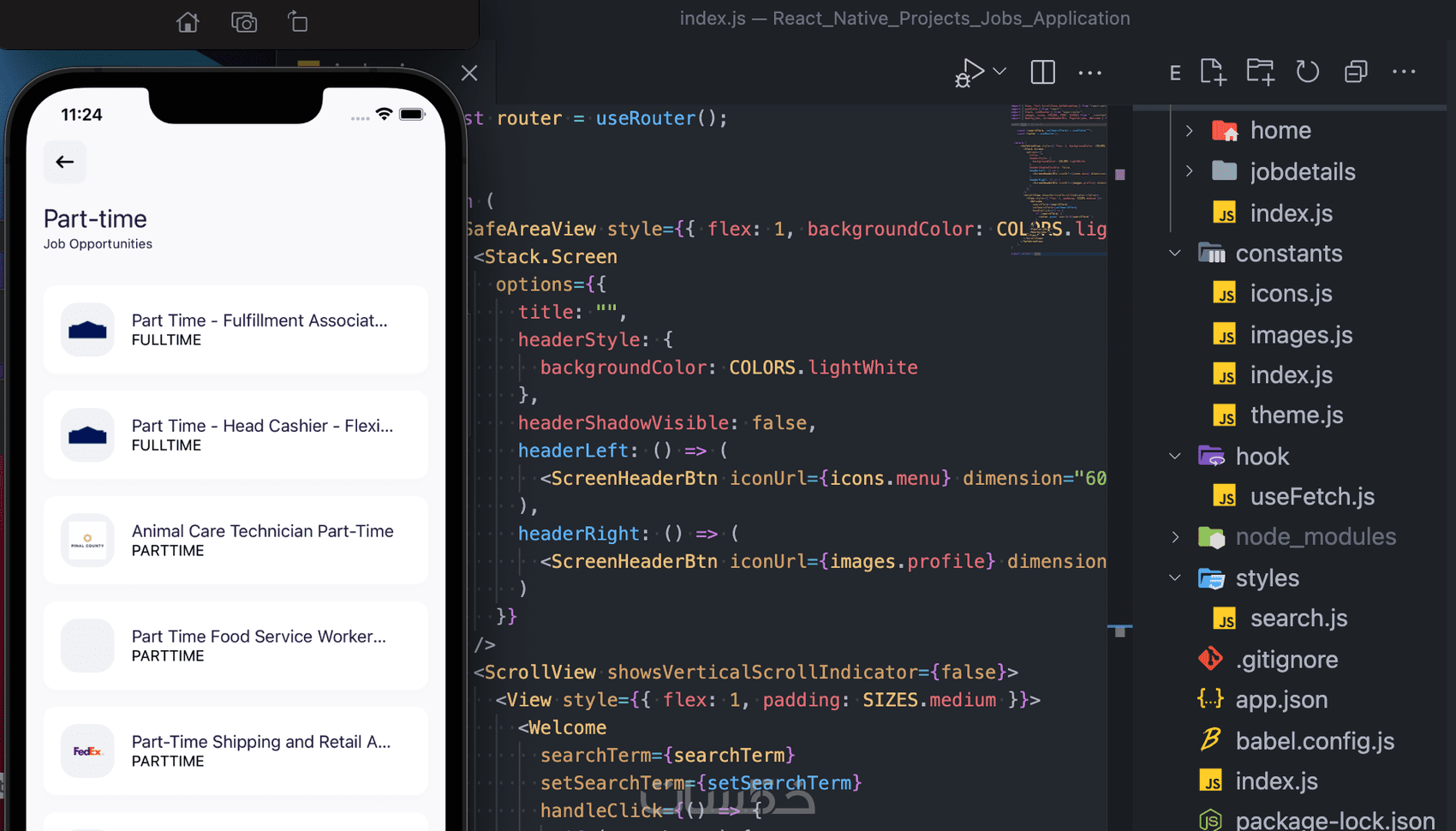
Task: Refresh the Explorer file tree
Action: click(1308, 72)
